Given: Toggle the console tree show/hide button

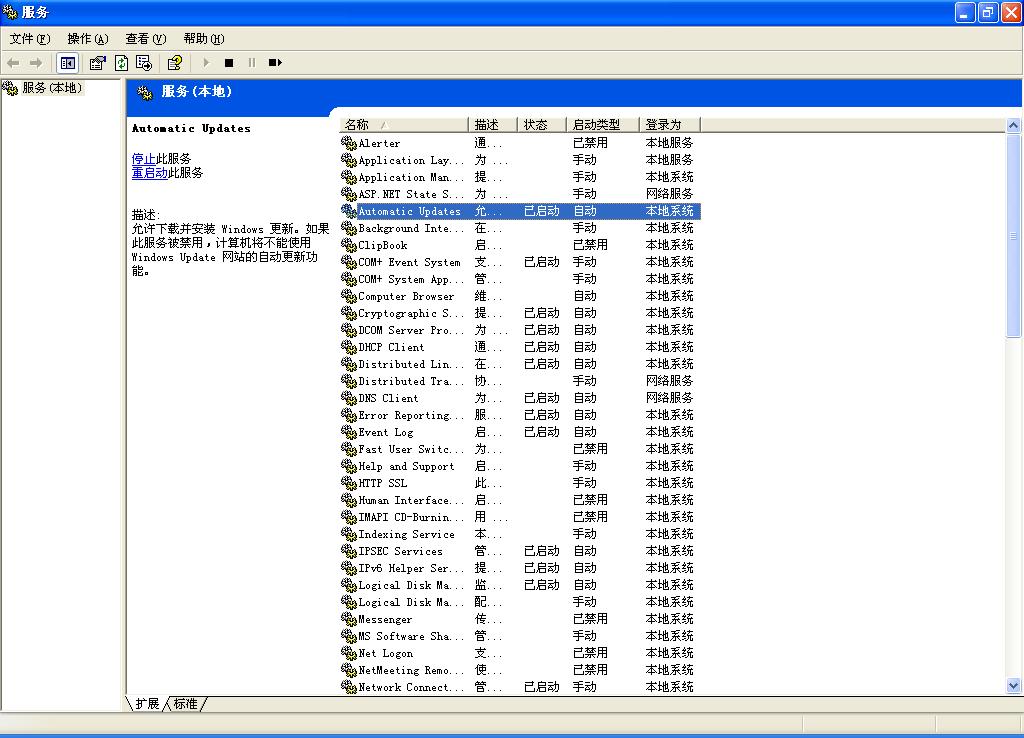Looking at the screenshot, I should click(x=68, y=63).
